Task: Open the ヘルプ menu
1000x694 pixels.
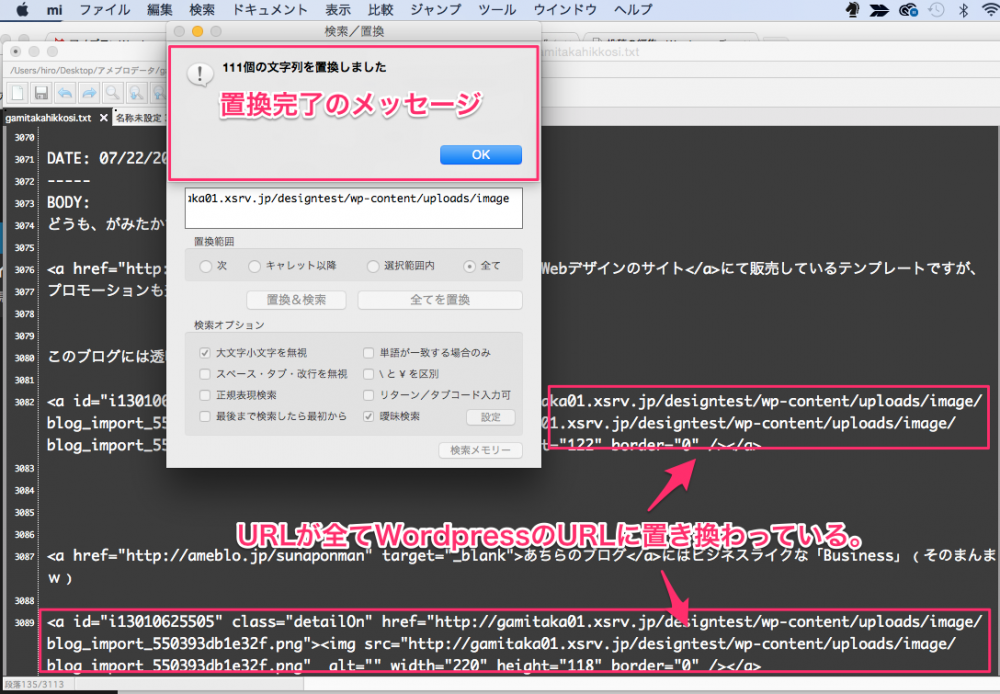Action: pos(633,10)
